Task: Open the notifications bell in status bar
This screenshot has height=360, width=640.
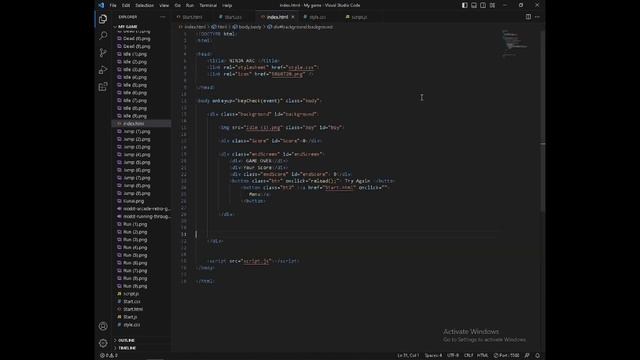Action: (537, 356)
